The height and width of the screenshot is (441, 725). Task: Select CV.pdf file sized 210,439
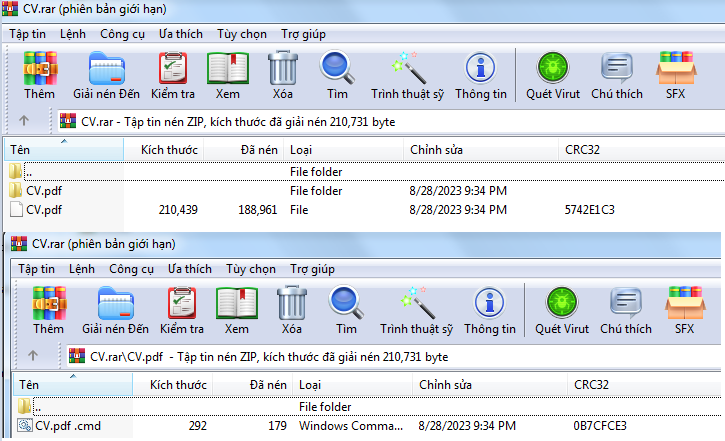(365, 209)
